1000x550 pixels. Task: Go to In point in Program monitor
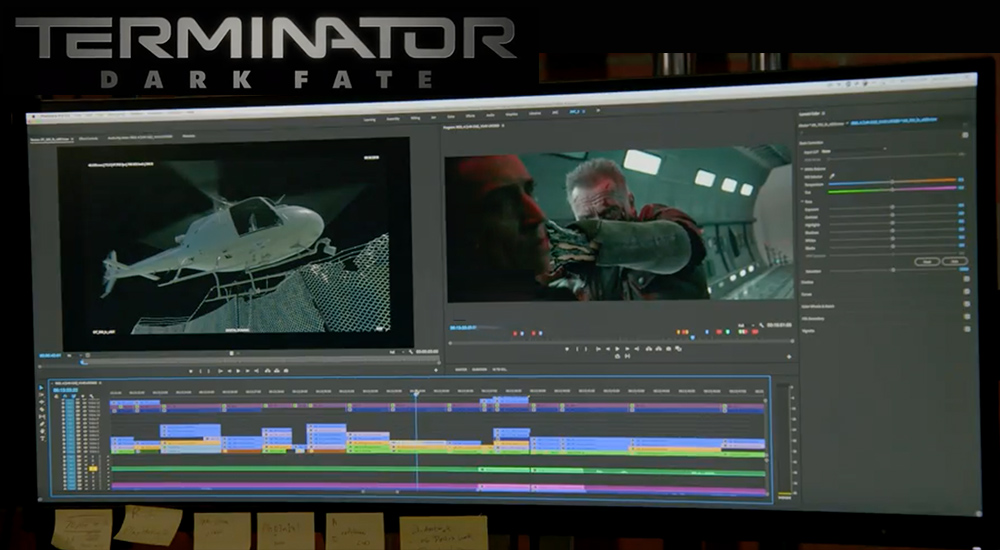tap(598, 348)
